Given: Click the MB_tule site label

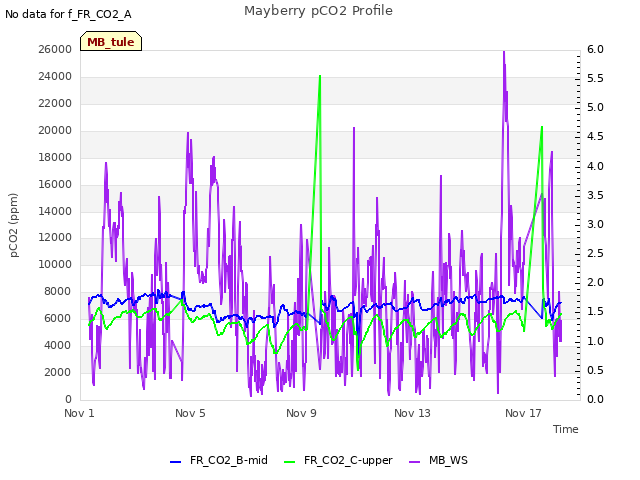Looking at the screenshot, I should [x=111, y=42].
